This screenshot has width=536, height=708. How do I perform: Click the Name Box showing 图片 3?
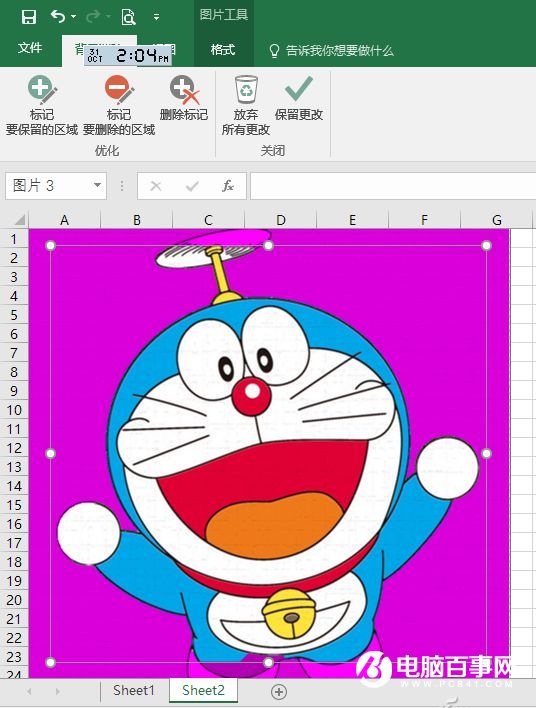[48, 186]
